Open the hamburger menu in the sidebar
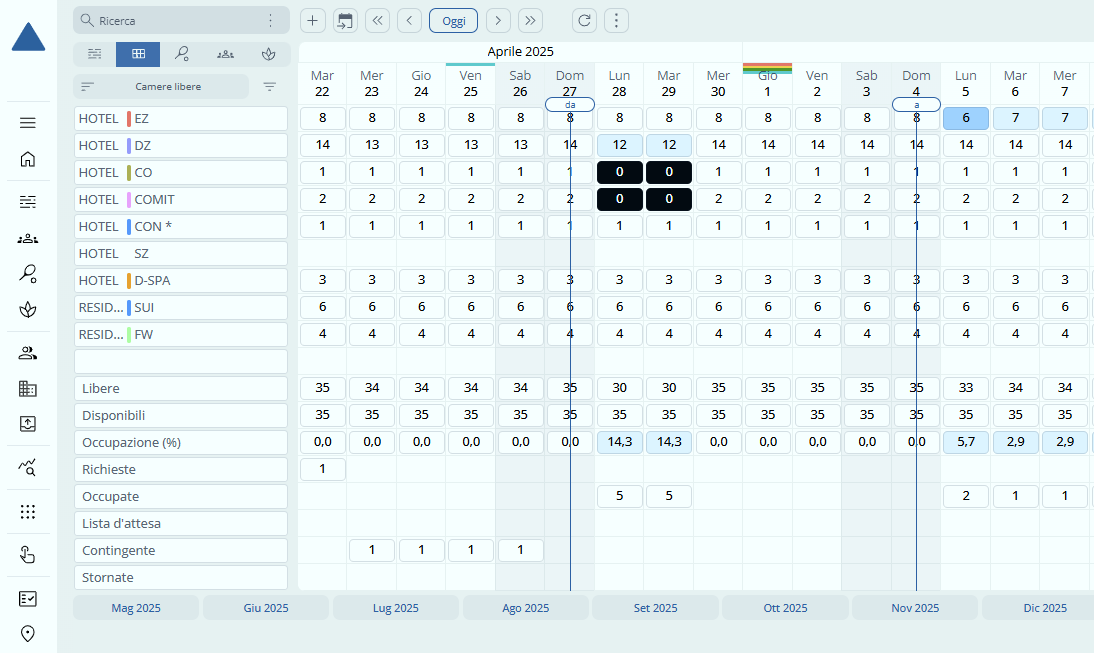Viewport: 1094px width, 653px height. pos(28,123)
